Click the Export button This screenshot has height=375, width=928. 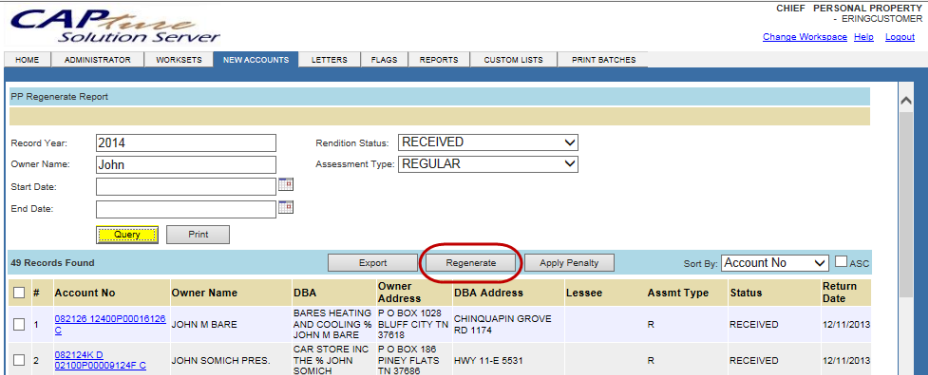point(373,263)
